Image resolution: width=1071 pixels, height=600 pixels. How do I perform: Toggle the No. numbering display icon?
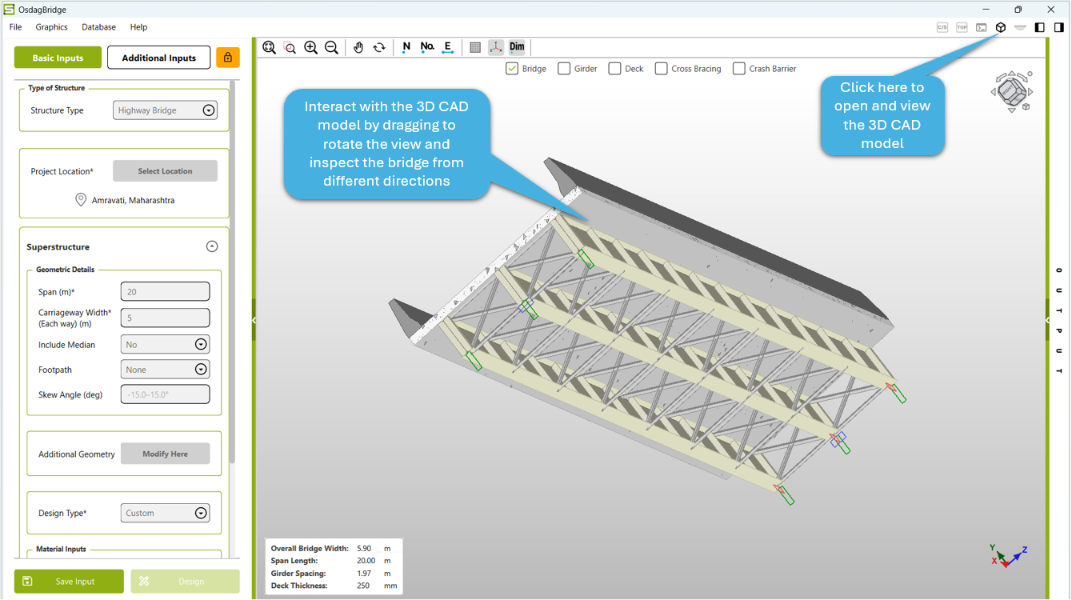[x=427, y=47]
